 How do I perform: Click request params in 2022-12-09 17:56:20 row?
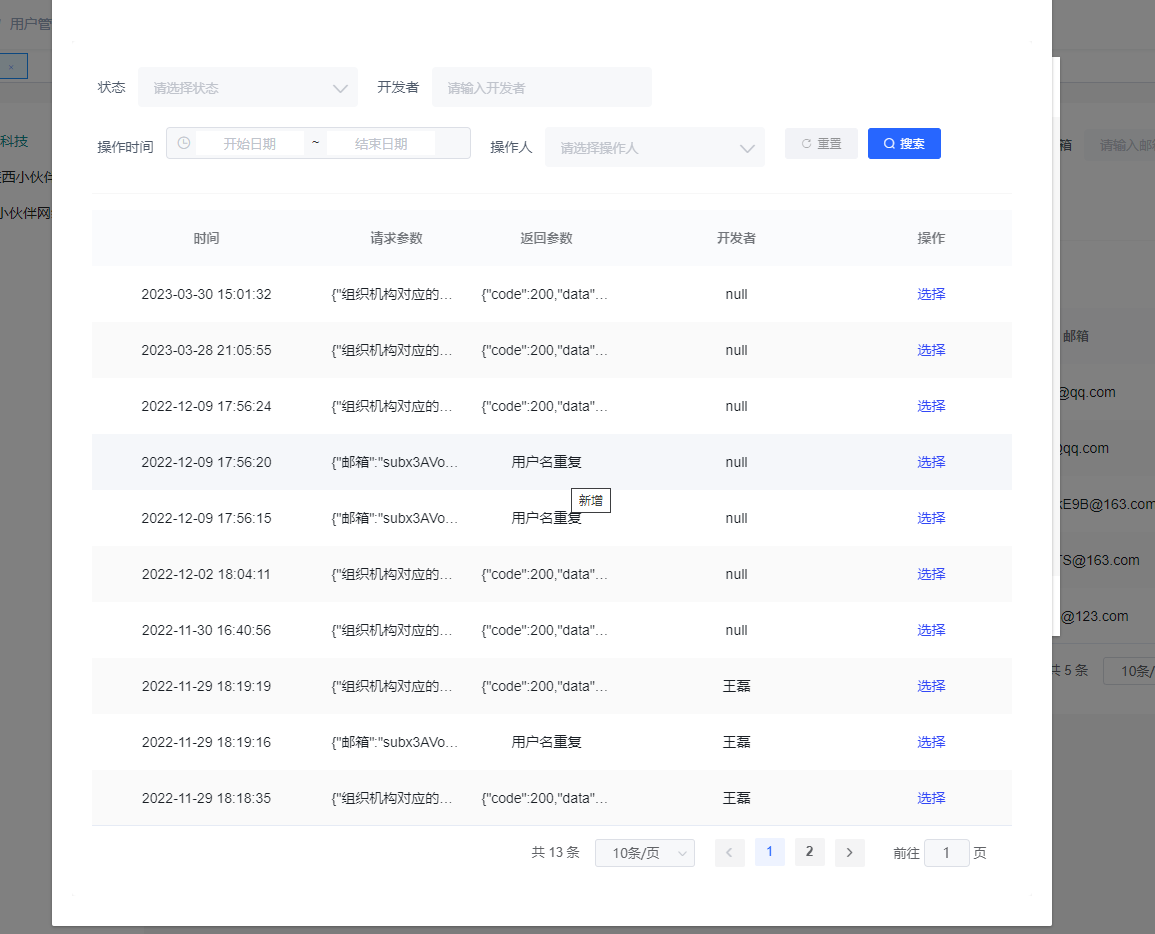coord(395,462)
